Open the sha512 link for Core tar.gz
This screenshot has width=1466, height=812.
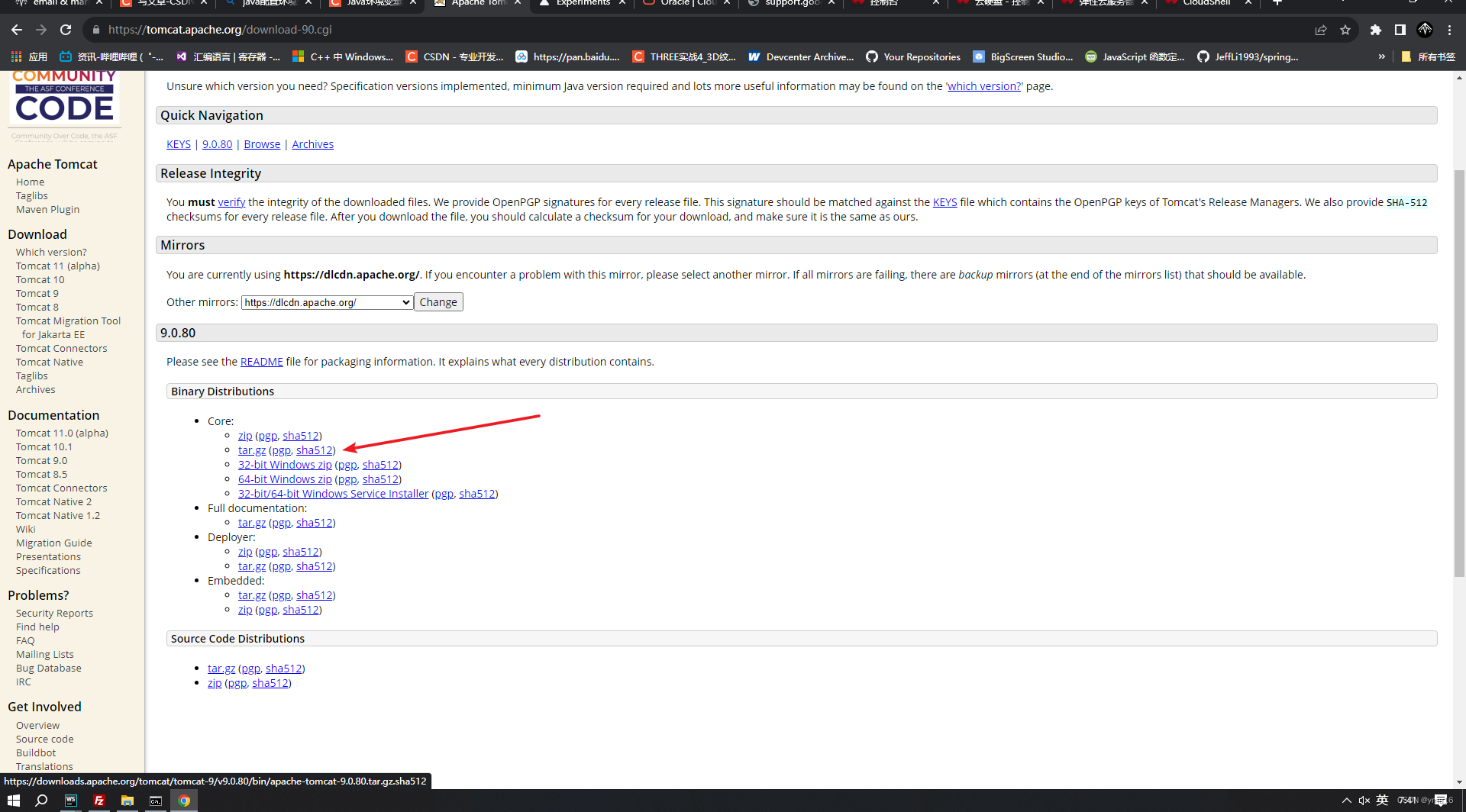tap(315, 450)
